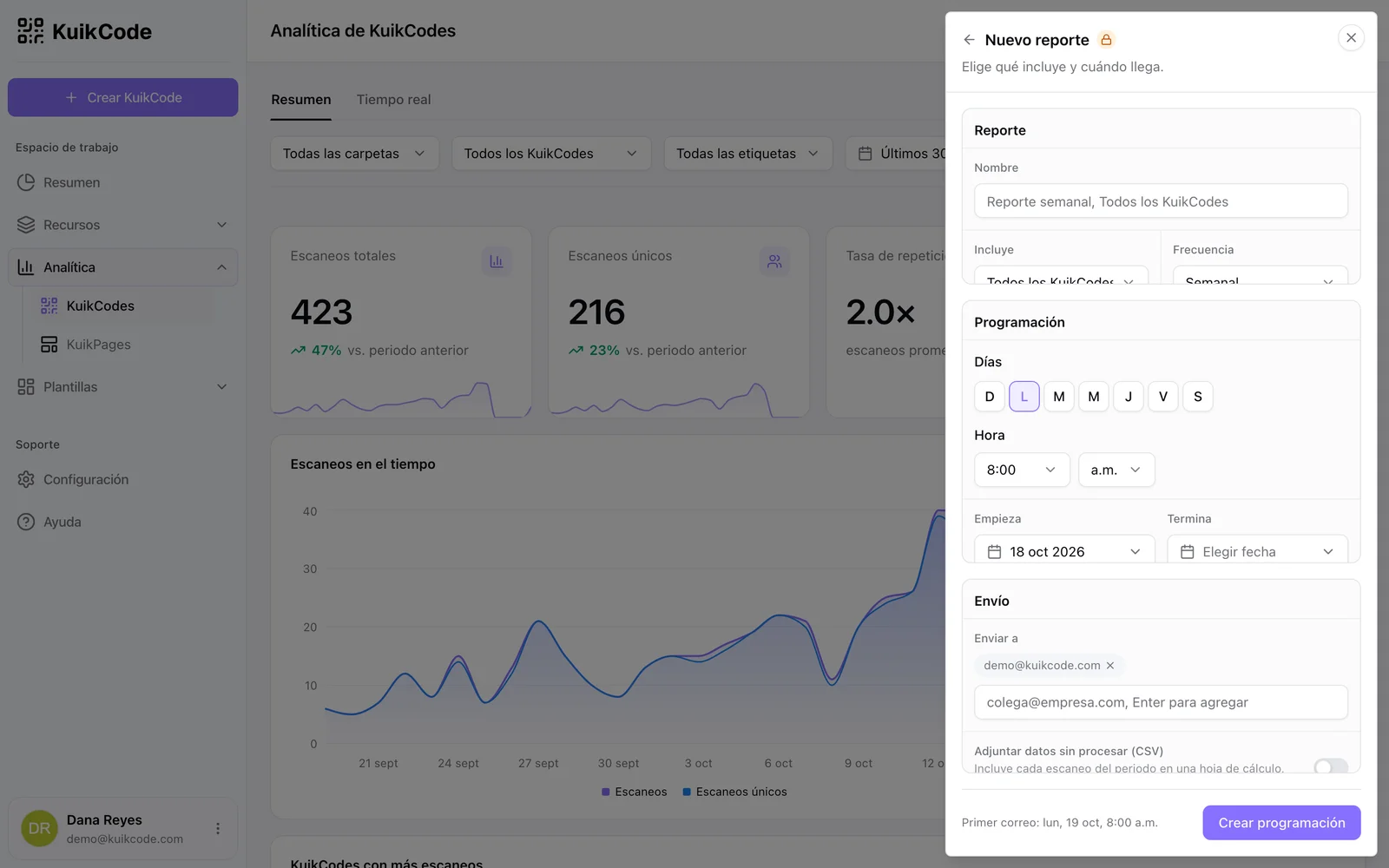Image resolution: width=1389 pixels, height=868 pixels.
Task: Close the Nuevo reporte panel
Action: pos(1351,38)
